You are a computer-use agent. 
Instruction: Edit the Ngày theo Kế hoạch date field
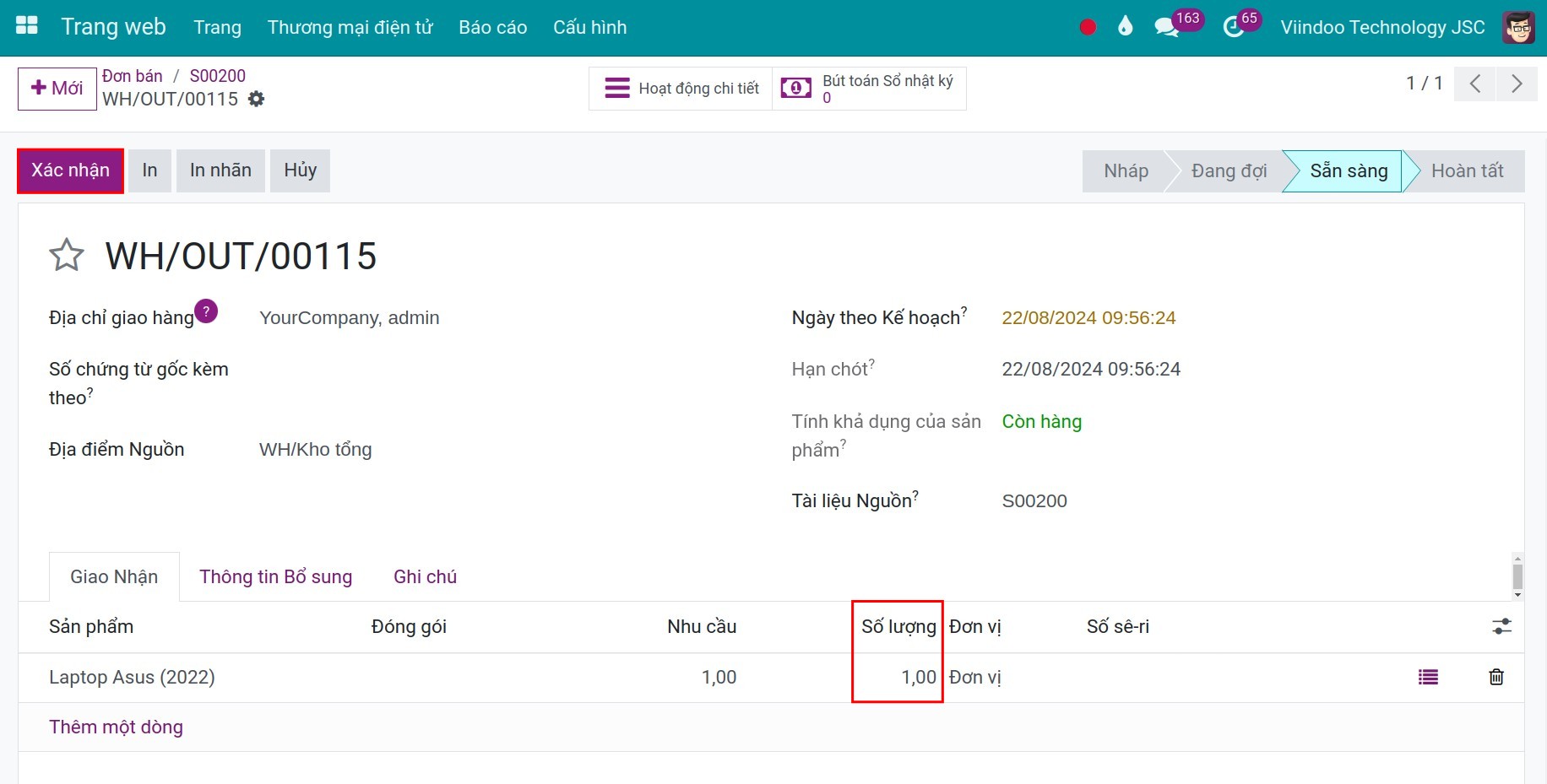tap(1088, 318)
